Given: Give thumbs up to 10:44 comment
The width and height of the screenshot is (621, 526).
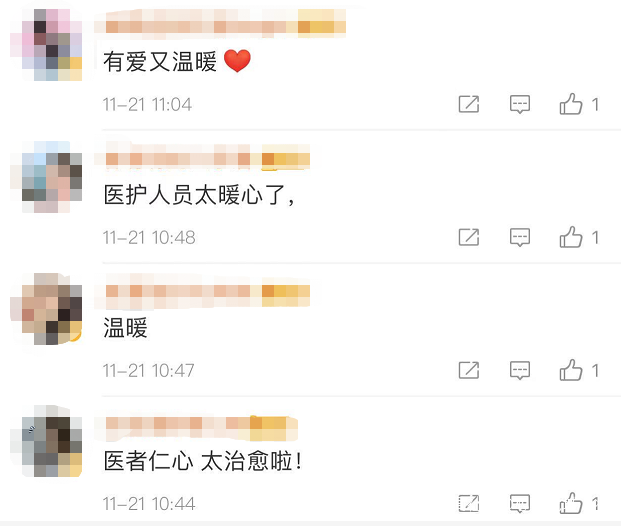Looking at the screenshot, I should point(571,503).
